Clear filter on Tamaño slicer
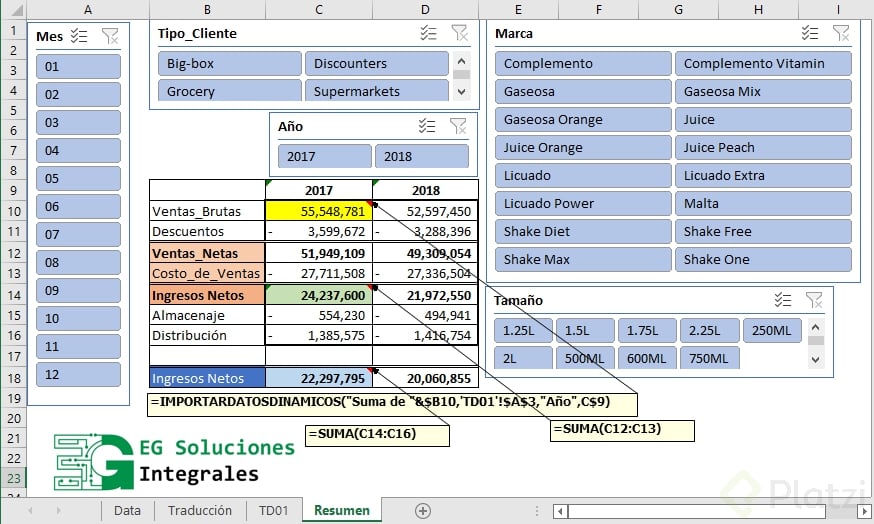Image resolution: width=874 pixels, height=524 pixels. [814, 300]
